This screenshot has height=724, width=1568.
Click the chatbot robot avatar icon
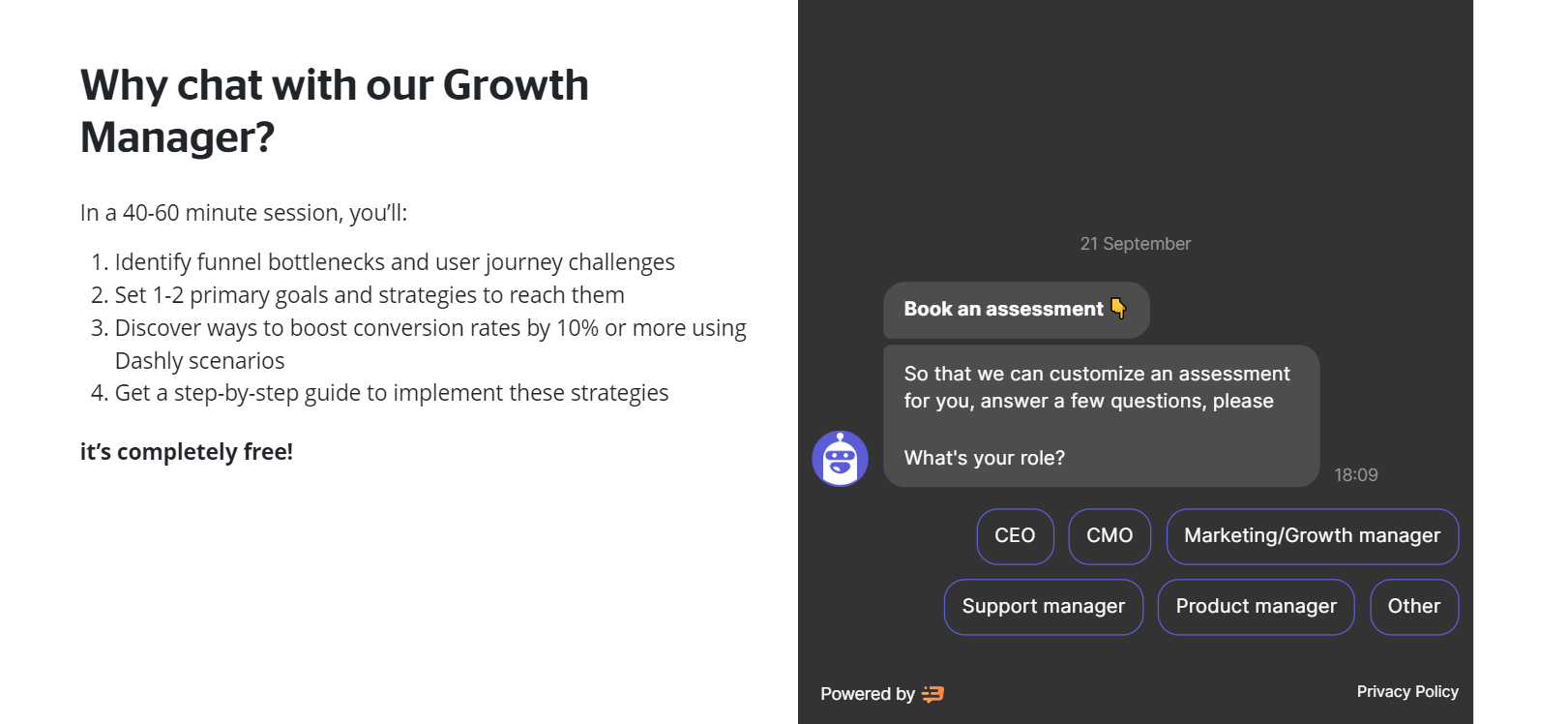click(840, 459)
